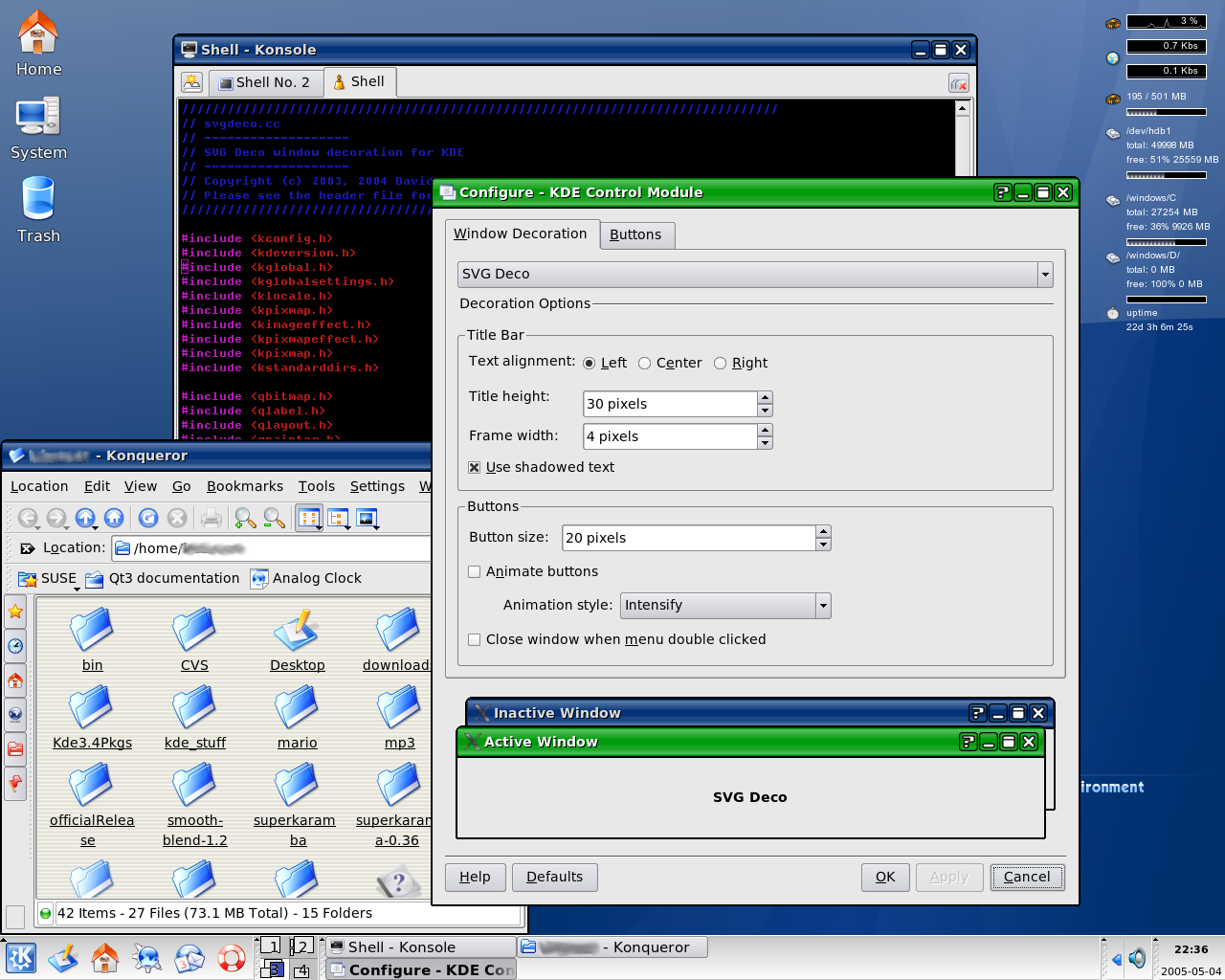Click the Defaults button
The image size is (1225, 980).
[554, 878]
